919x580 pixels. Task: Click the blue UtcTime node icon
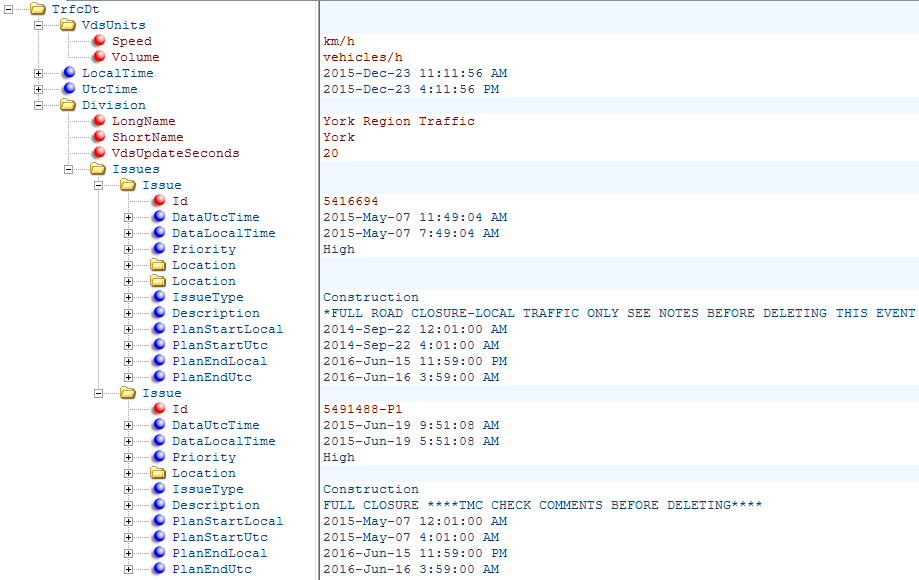pos(68,89)
